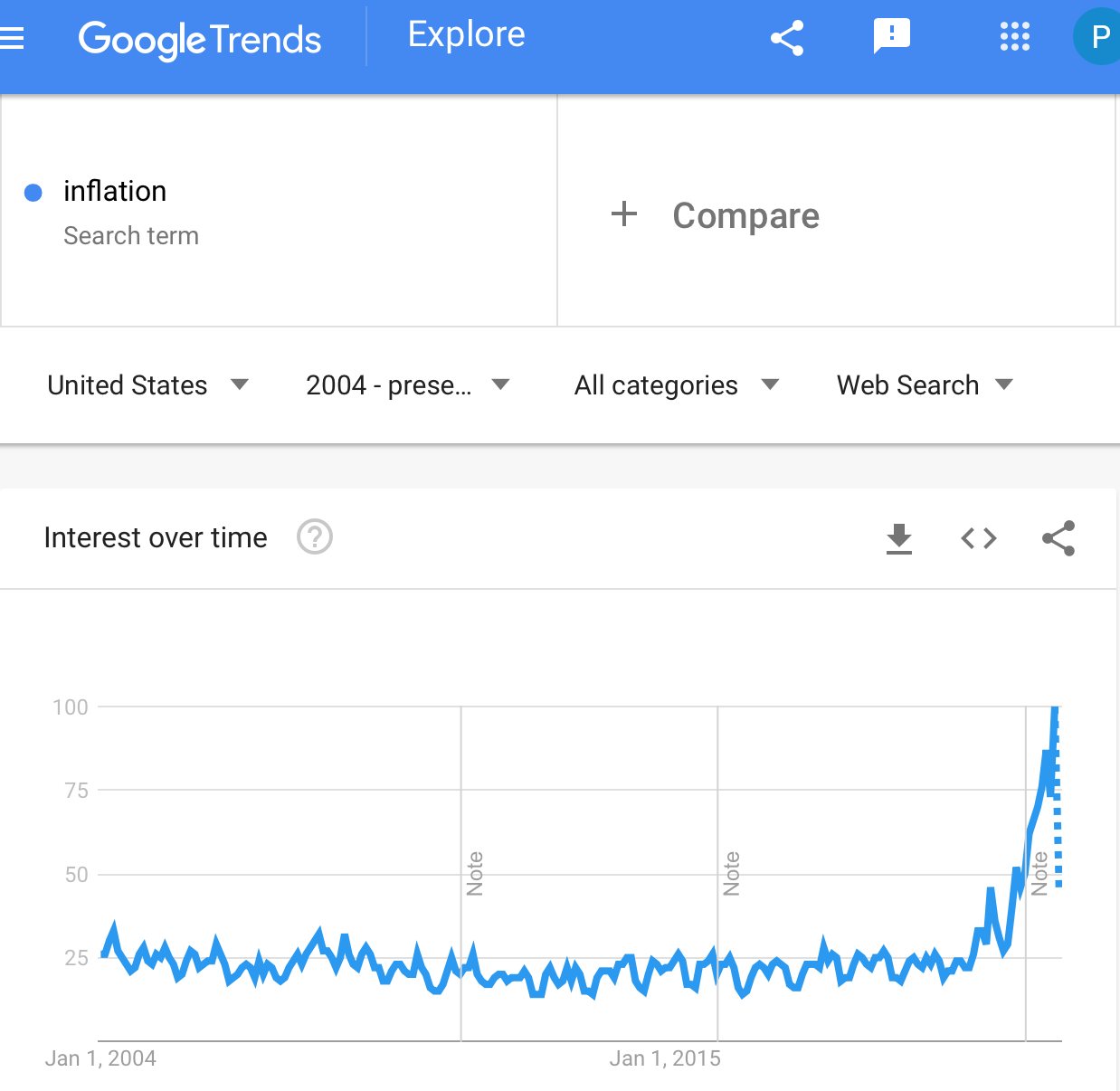Open the hamburger navigation menu

[x=11, y=38]
